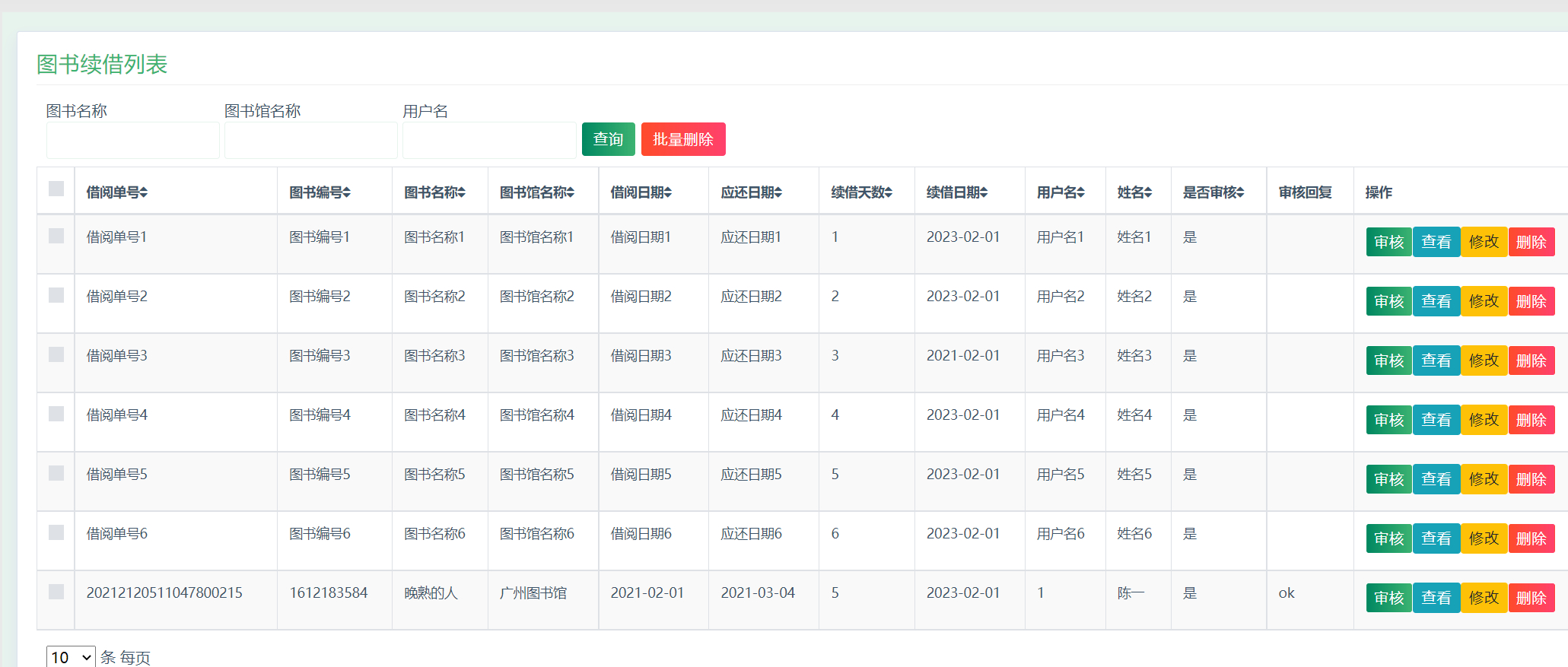Sort by 图书名称 column header
This screenshot has width=1568, height=667.
click(x=434, y=192)
